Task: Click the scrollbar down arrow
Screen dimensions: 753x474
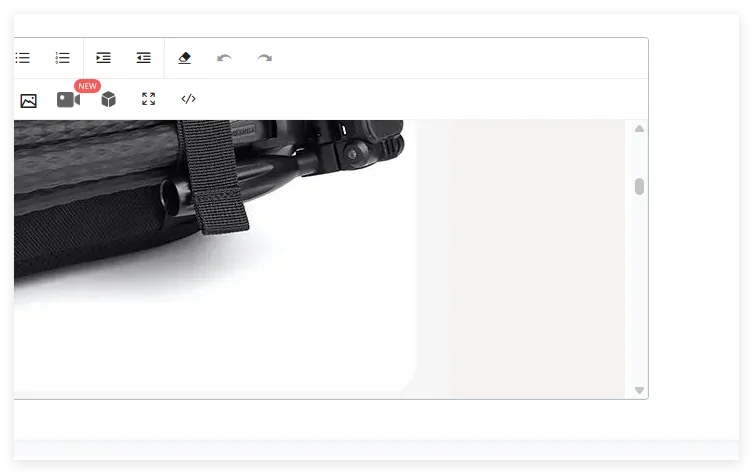Action: pyautogui.click(x=639, y=390)
